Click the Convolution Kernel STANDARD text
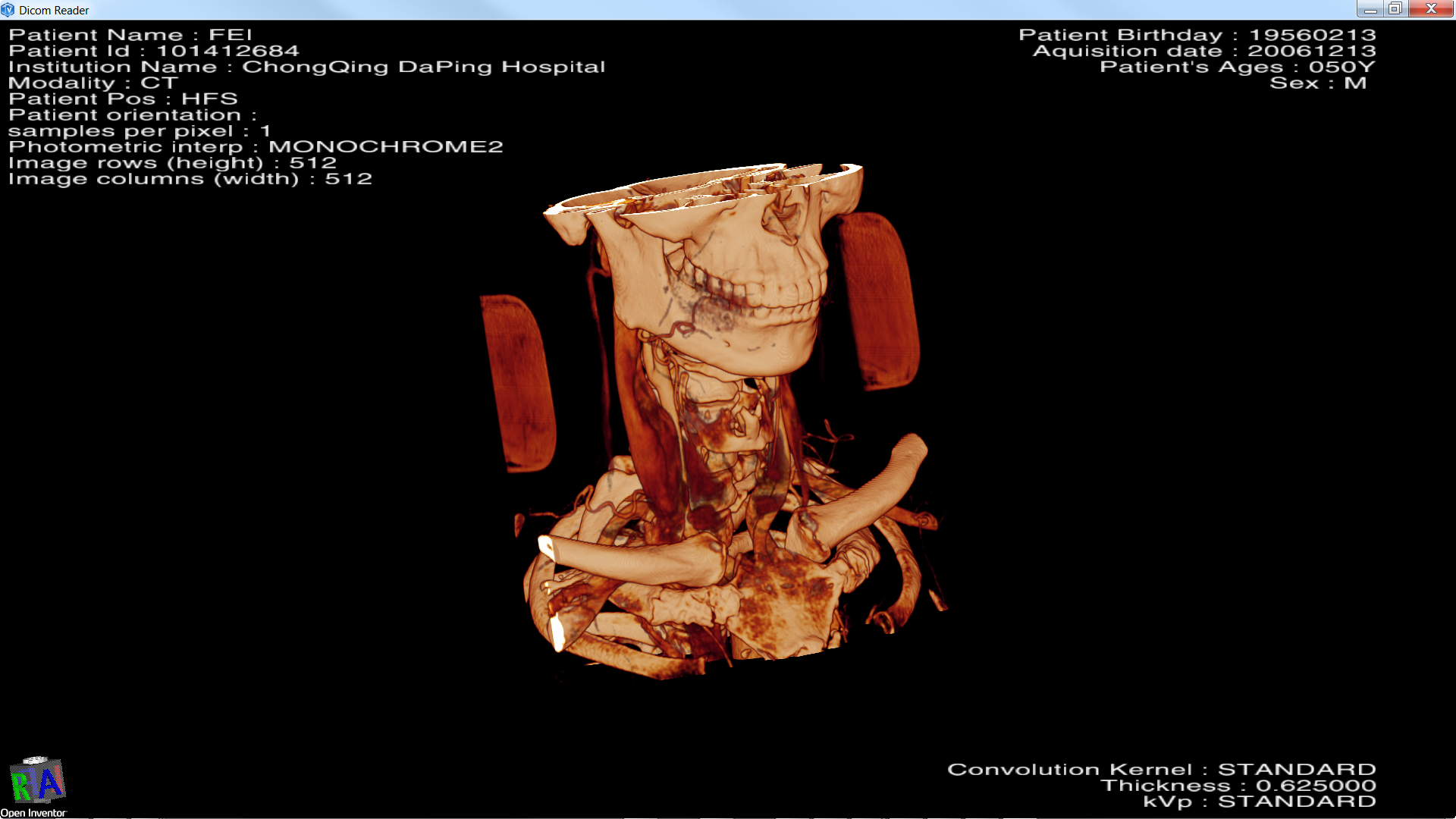The image size is (1456, 819). (1161, 770)
